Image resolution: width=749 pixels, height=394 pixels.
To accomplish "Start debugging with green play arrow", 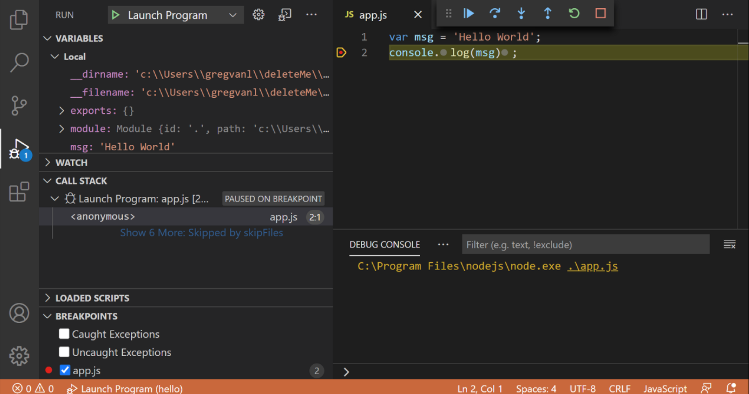I will (x=116, y=15).
